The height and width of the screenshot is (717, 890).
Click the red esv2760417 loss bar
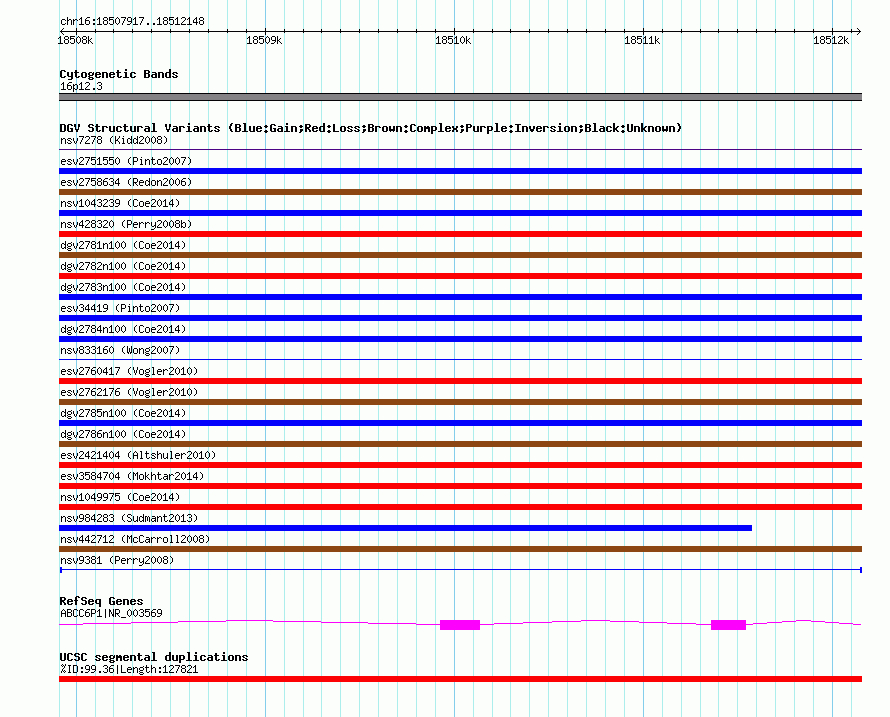tap(460, 381)
